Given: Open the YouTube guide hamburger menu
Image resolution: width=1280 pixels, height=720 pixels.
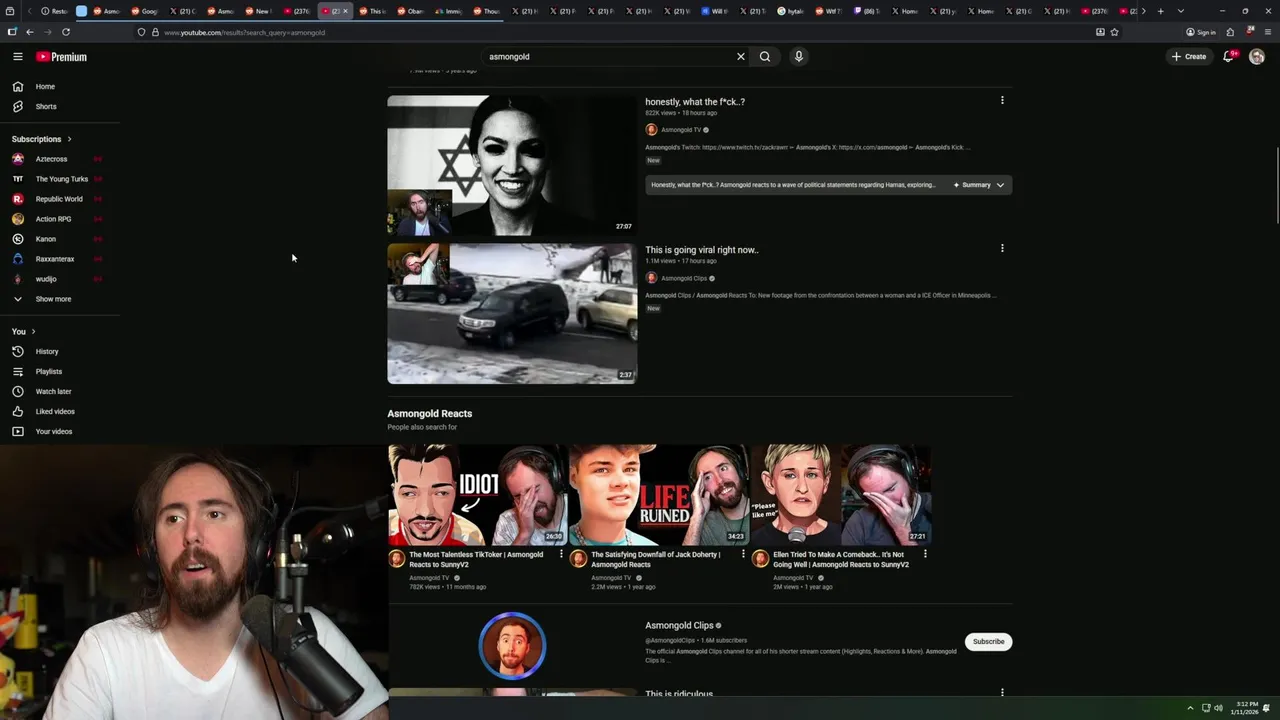Looking at the screenshot, I should [x=17, y=57].
